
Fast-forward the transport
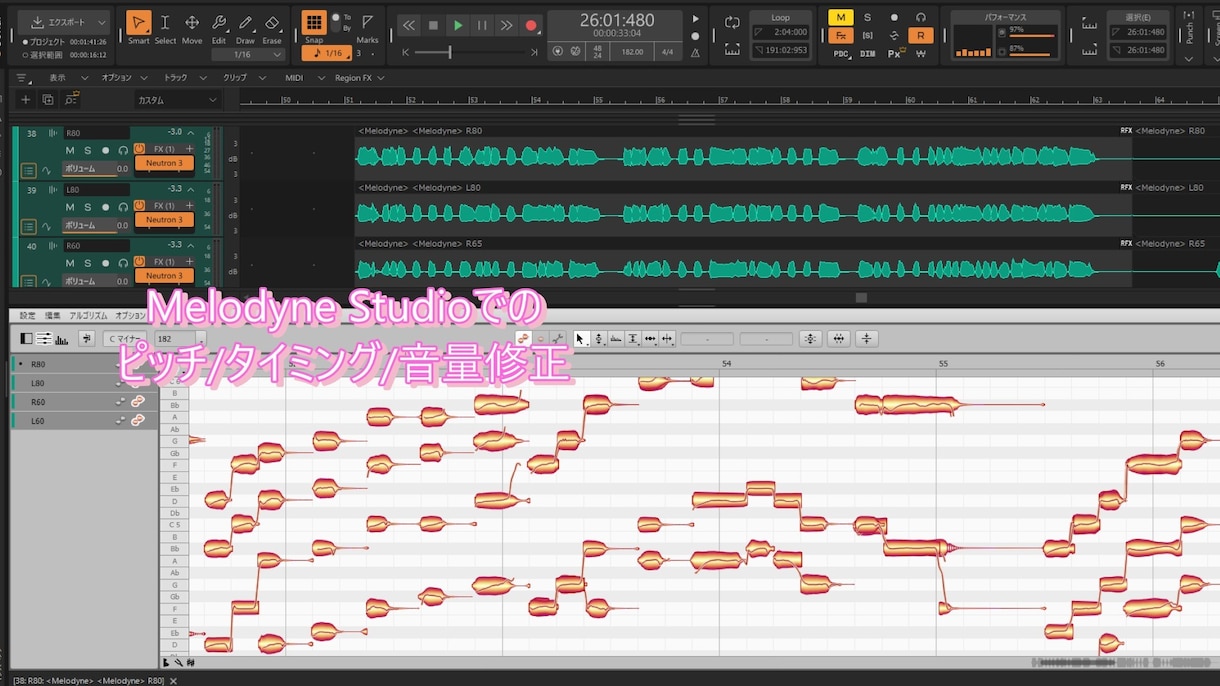click(x=507, y=25)
